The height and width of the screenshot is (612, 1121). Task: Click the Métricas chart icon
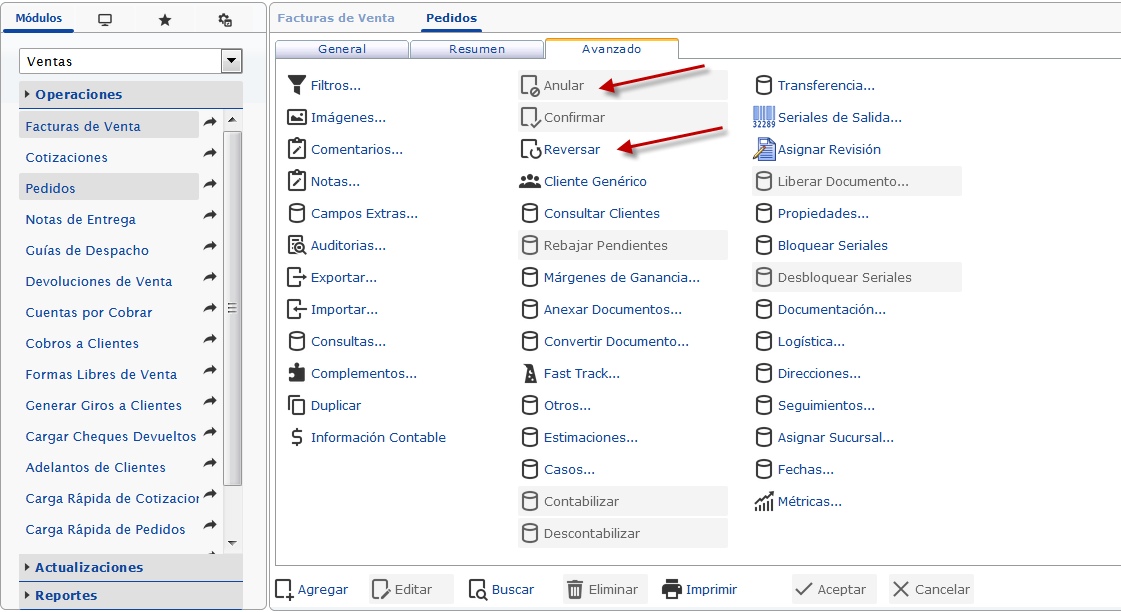(764, 501)
